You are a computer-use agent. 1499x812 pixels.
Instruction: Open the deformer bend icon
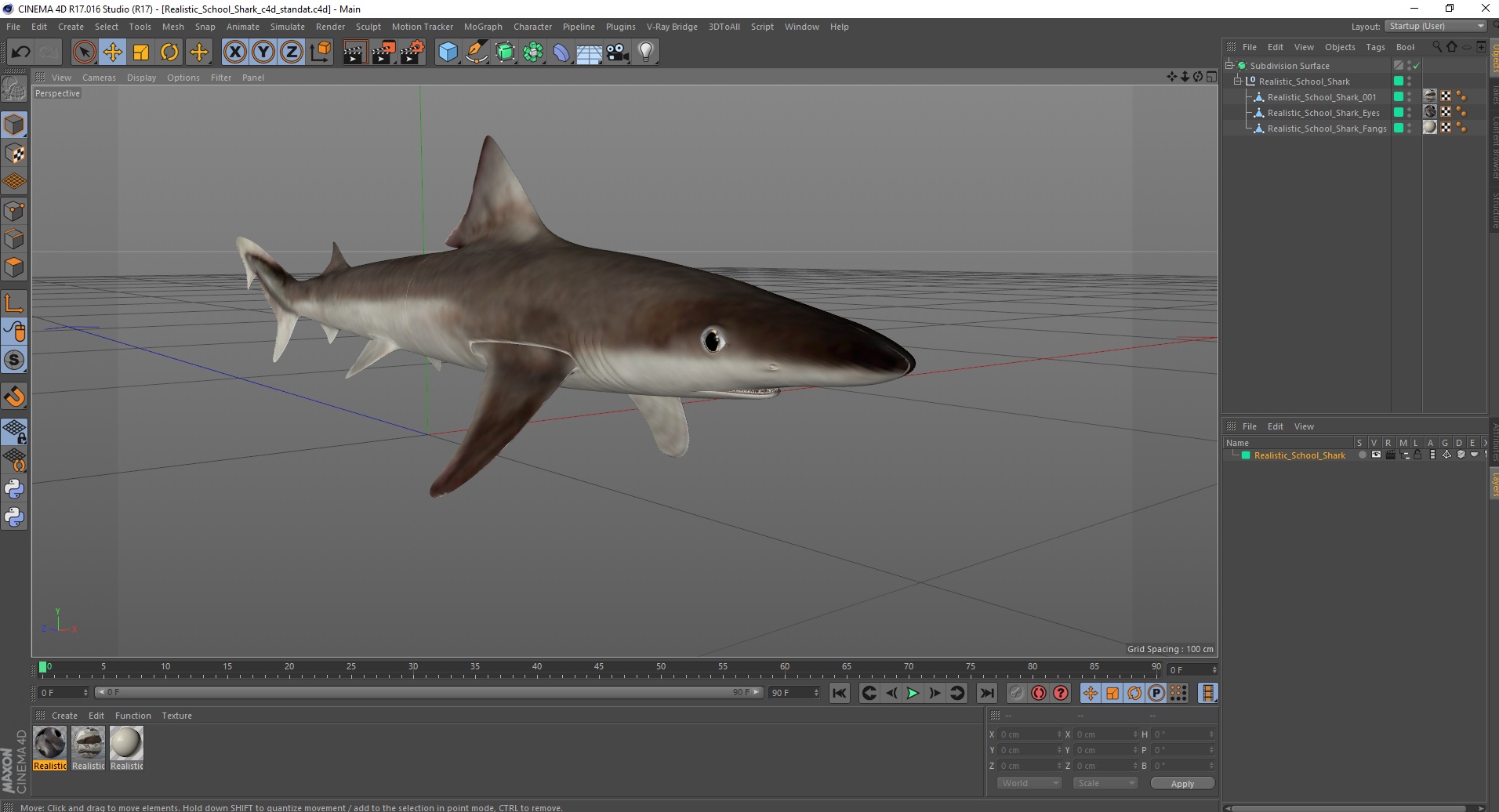[x=561, y=53]
